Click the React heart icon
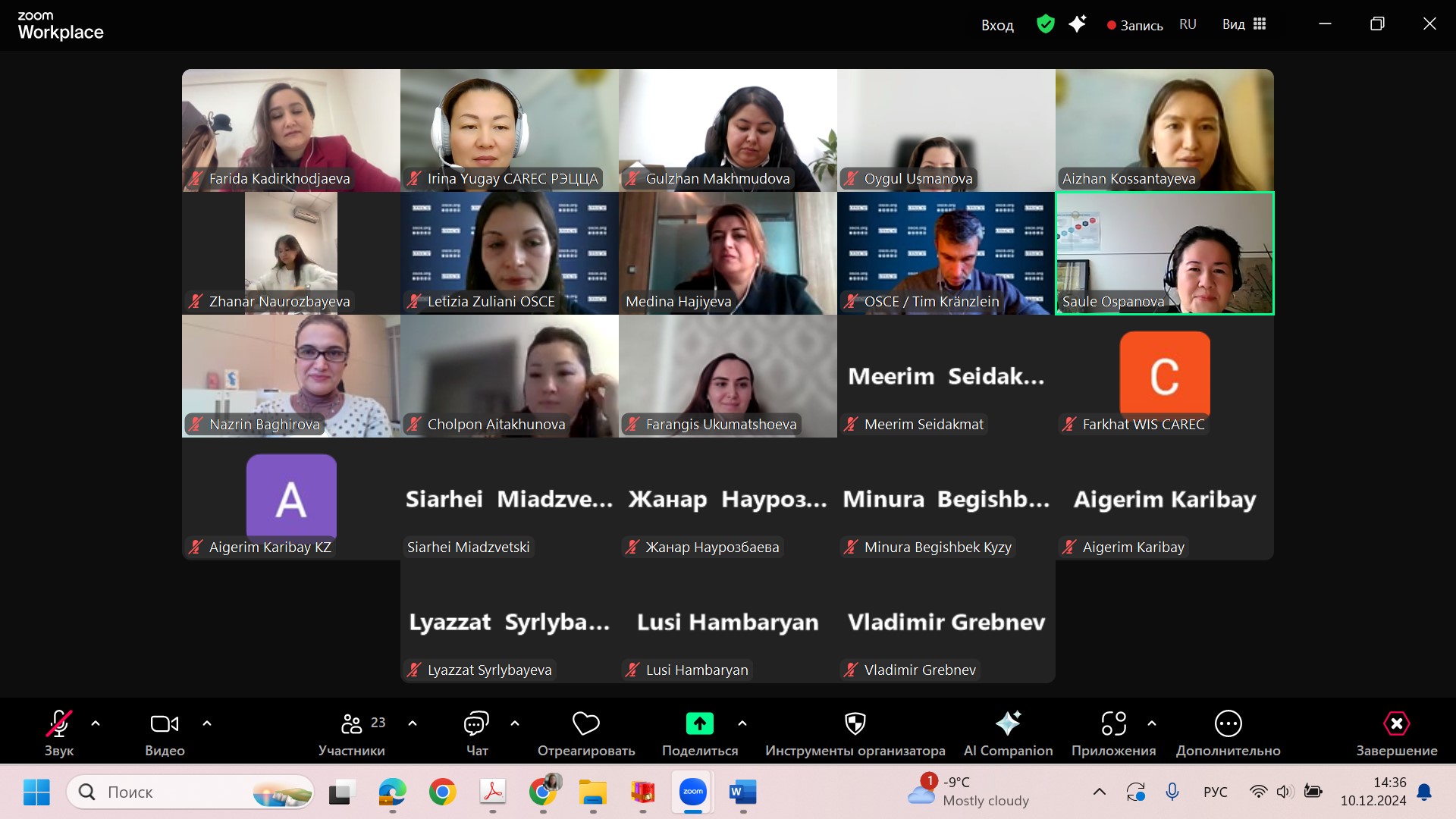The image size is (1456, 819). pyautogui.click(x=585, y=724)
